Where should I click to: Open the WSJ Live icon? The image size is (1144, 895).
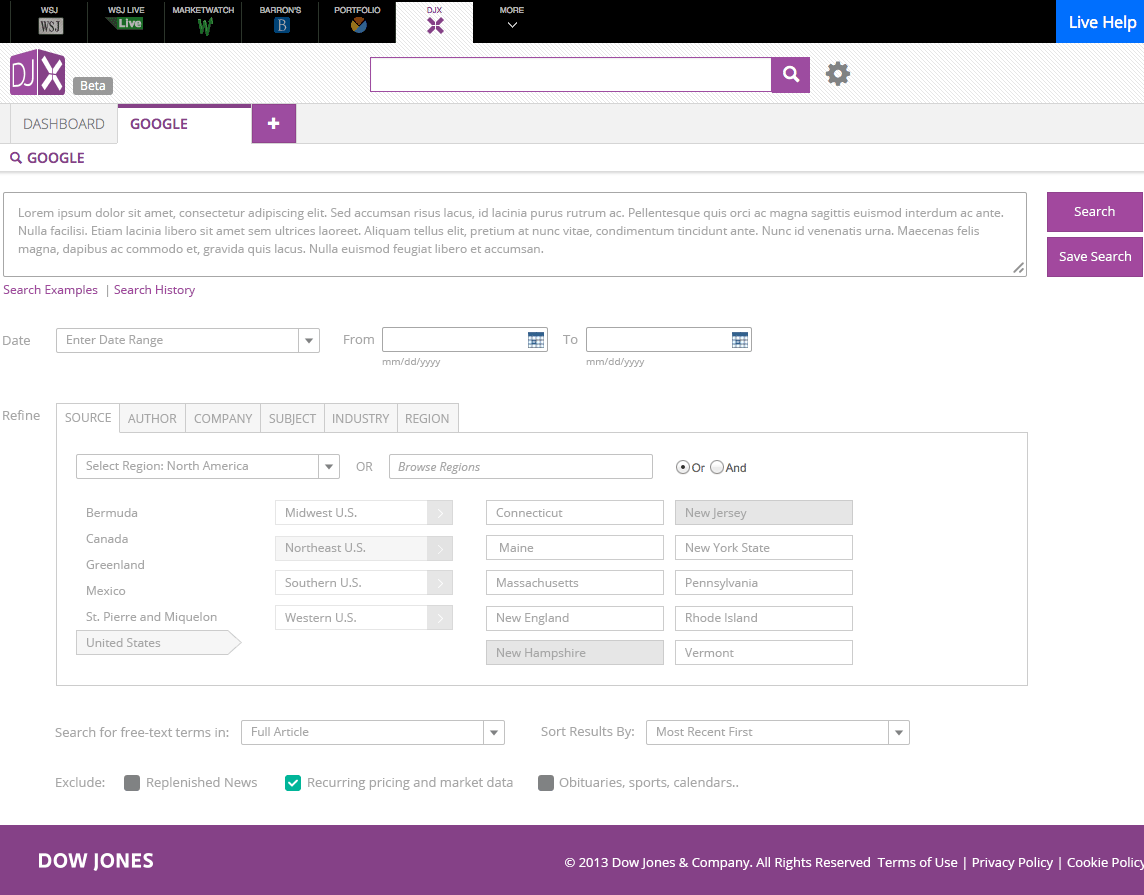[125, 23]
